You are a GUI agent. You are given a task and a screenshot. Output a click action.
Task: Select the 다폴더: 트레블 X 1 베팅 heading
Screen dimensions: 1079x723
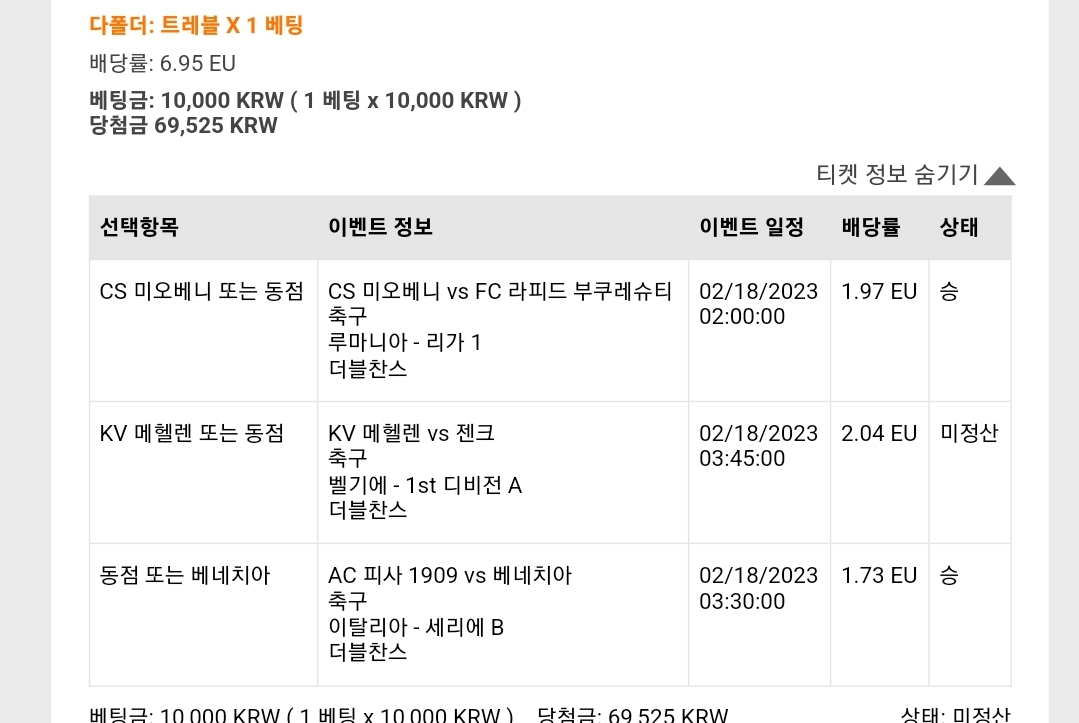(196, 25)
